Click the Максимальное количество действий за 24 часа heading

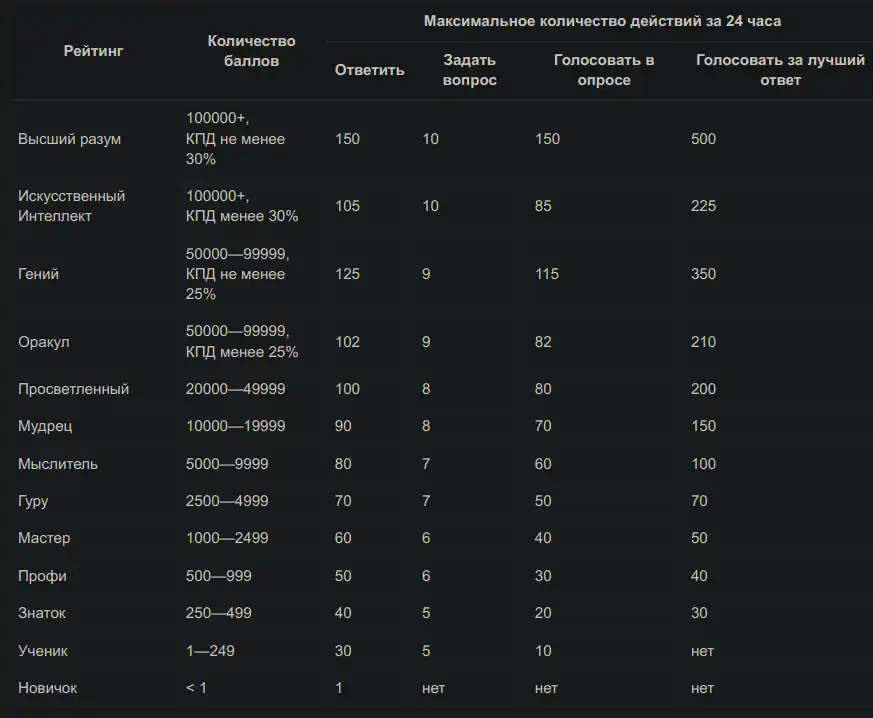point(602,21)
